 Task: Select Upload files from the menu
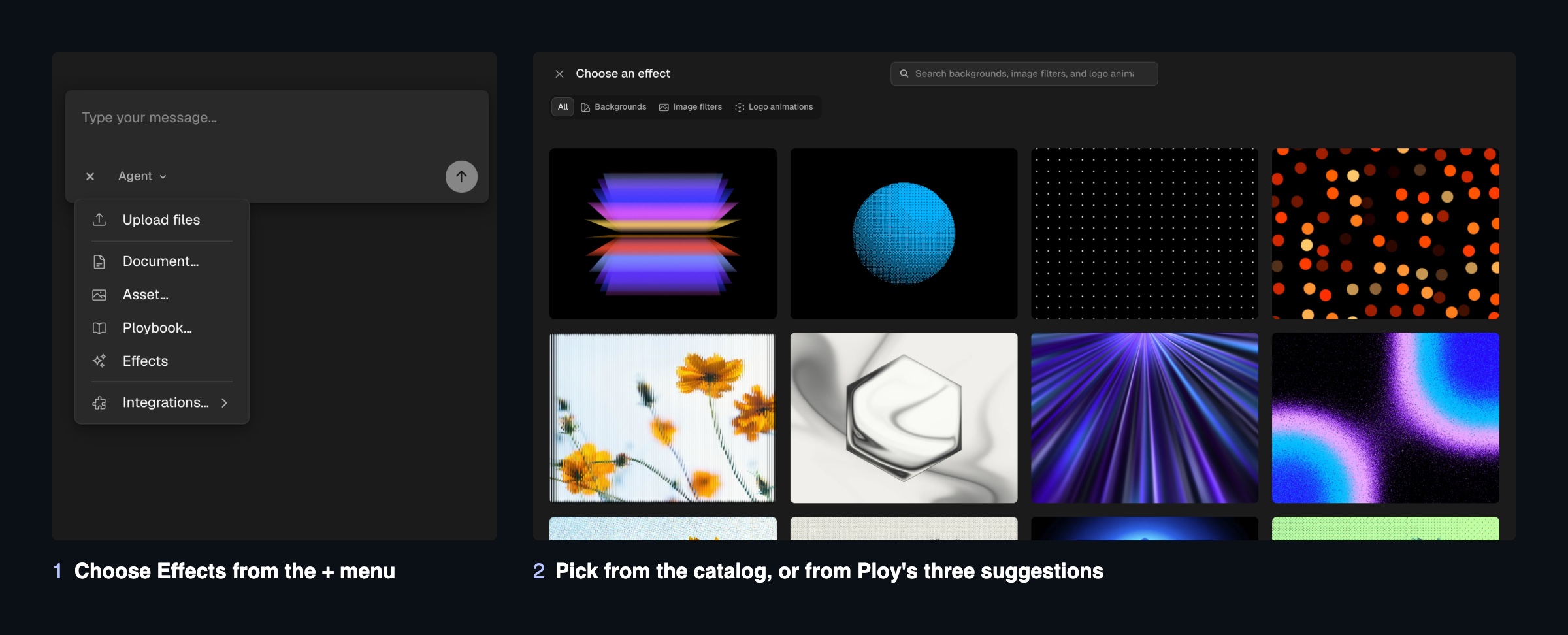click(x=162, y=220)
